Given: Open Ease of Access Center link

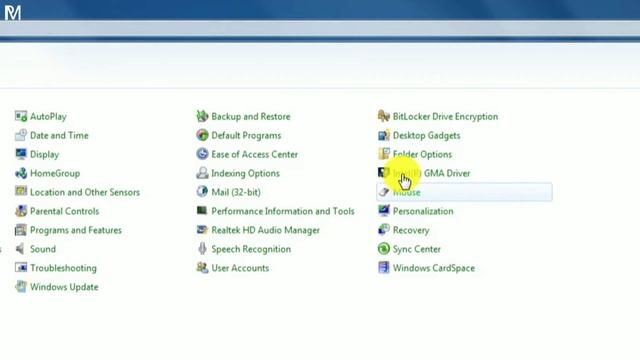Looking at the screenshot, I should (255, 155).
